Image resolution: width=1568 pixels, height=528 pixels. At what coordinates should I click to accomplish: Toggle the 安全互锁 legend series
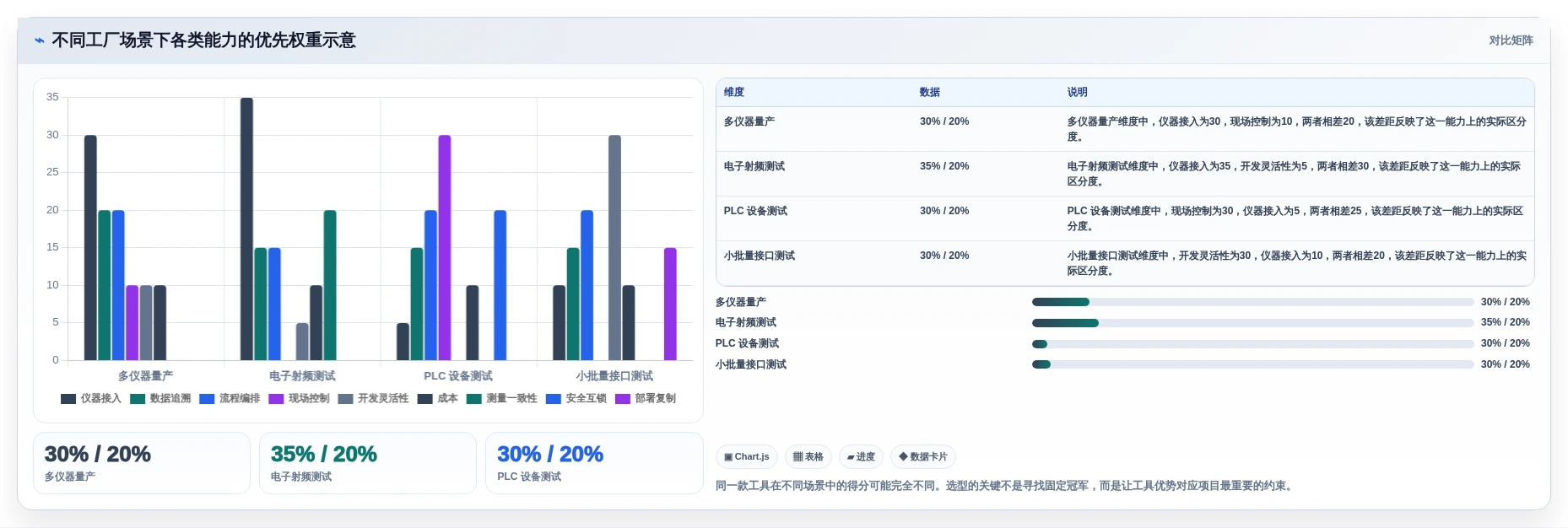pos(576,399)
